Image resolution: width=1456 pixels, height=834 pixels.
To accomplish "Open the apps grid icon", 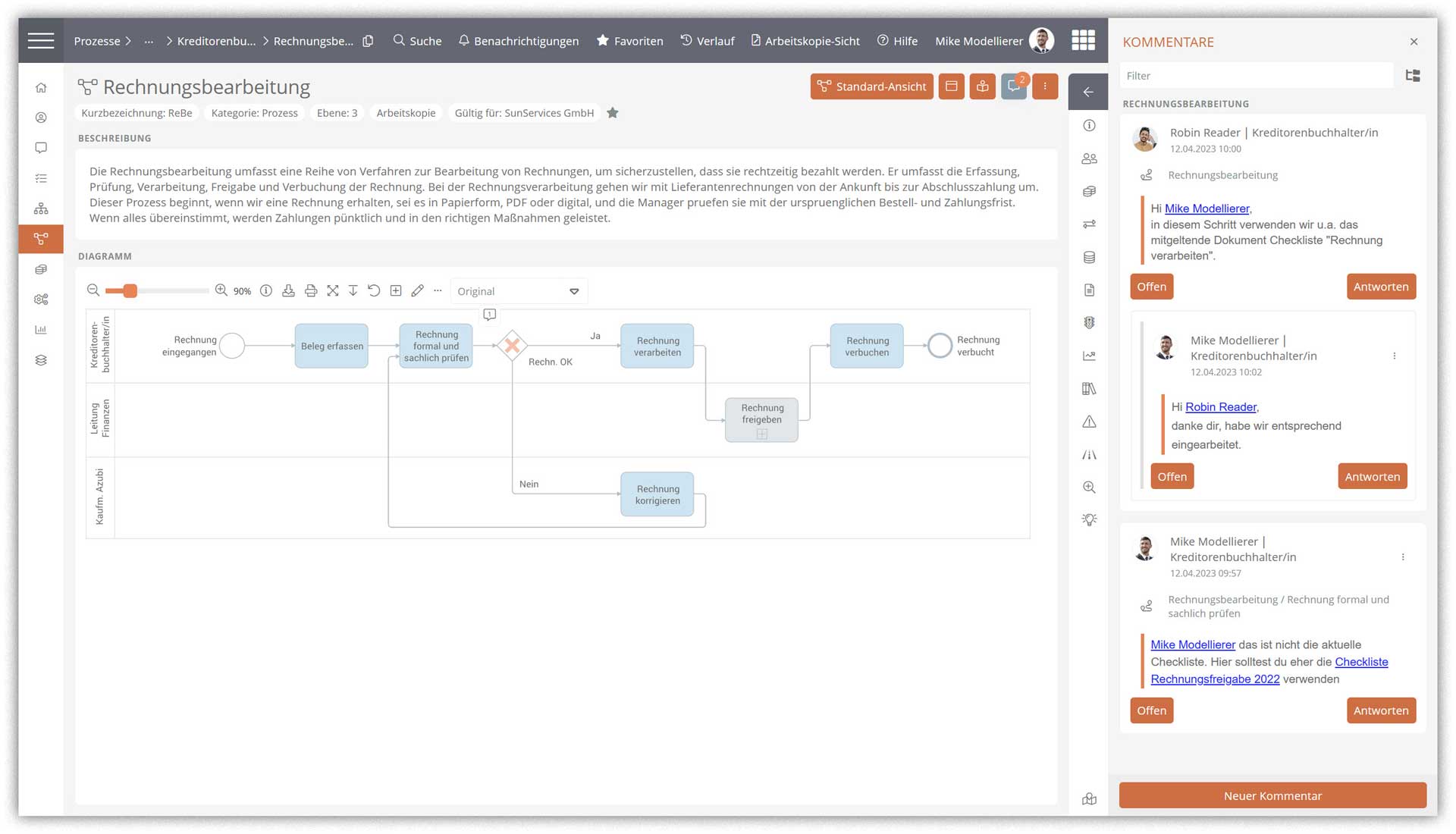I will point(1083,40).
